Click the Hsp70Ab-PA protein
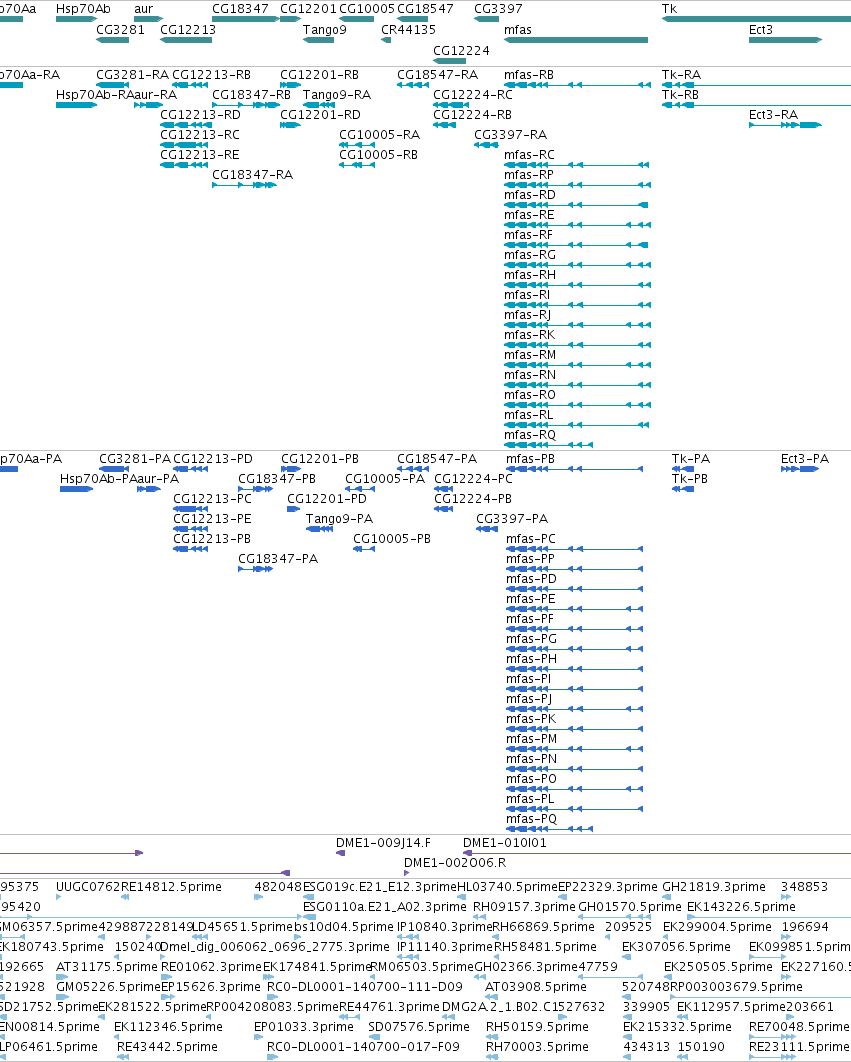The width and height of the screenshot is (851, 1062). coord(77,489)
